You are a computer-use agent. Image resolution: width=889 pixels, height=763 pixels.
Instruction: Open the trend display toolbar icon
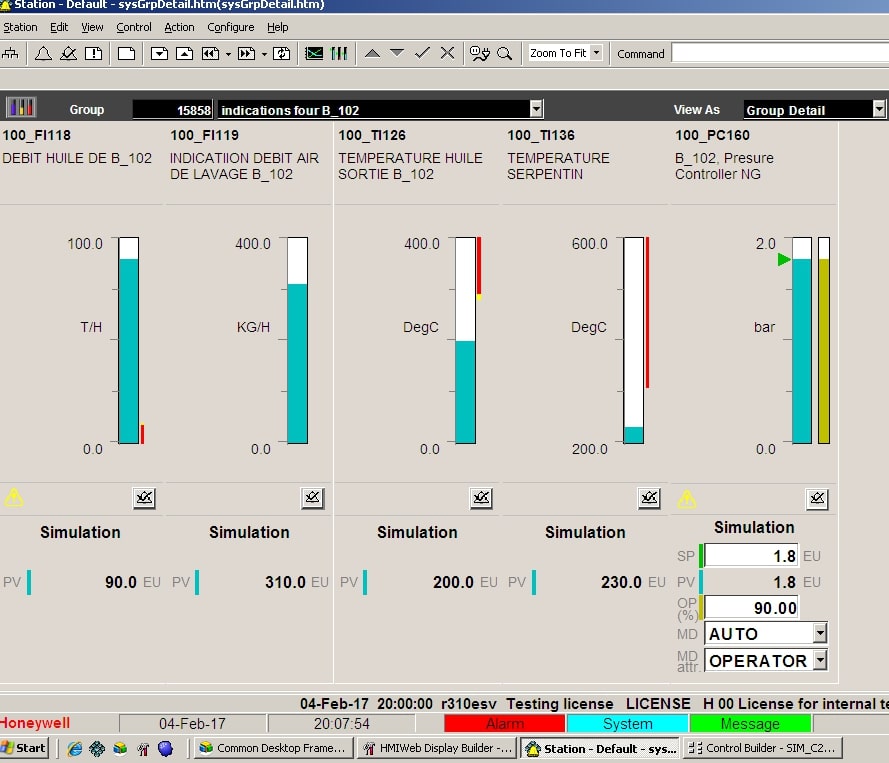pos(314,53)
